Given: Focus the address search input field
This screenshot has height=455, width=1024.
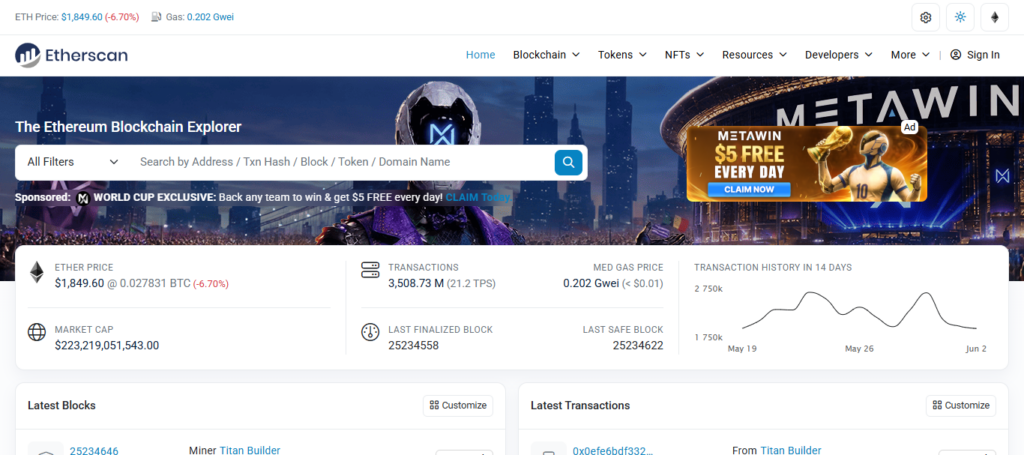Looking at the screenshot, I should [343, 162].
